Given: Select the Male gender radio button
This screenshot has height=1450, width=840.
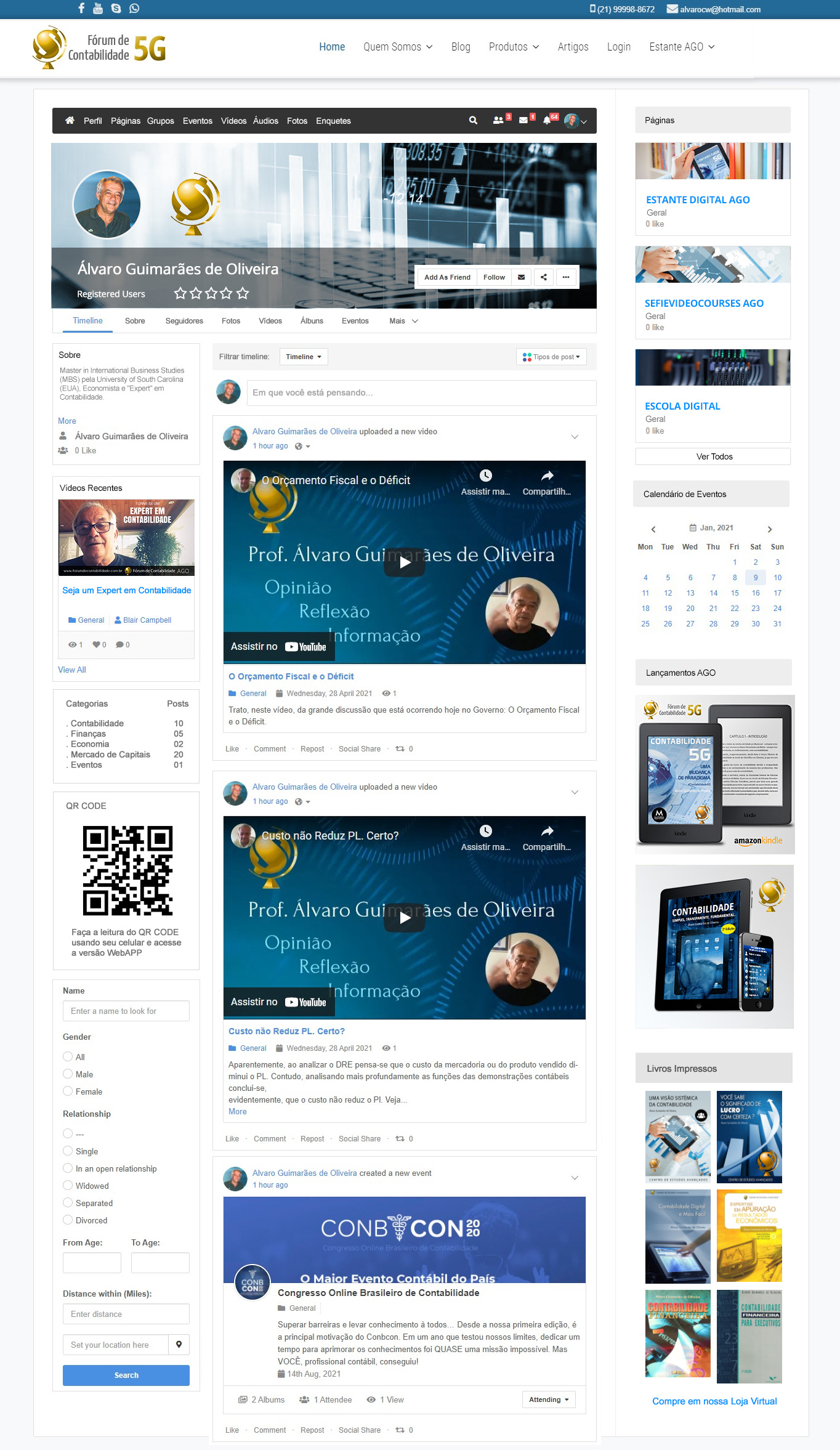Looking at the screenshot, I should pyautogui.click(x=68, y=1074).
